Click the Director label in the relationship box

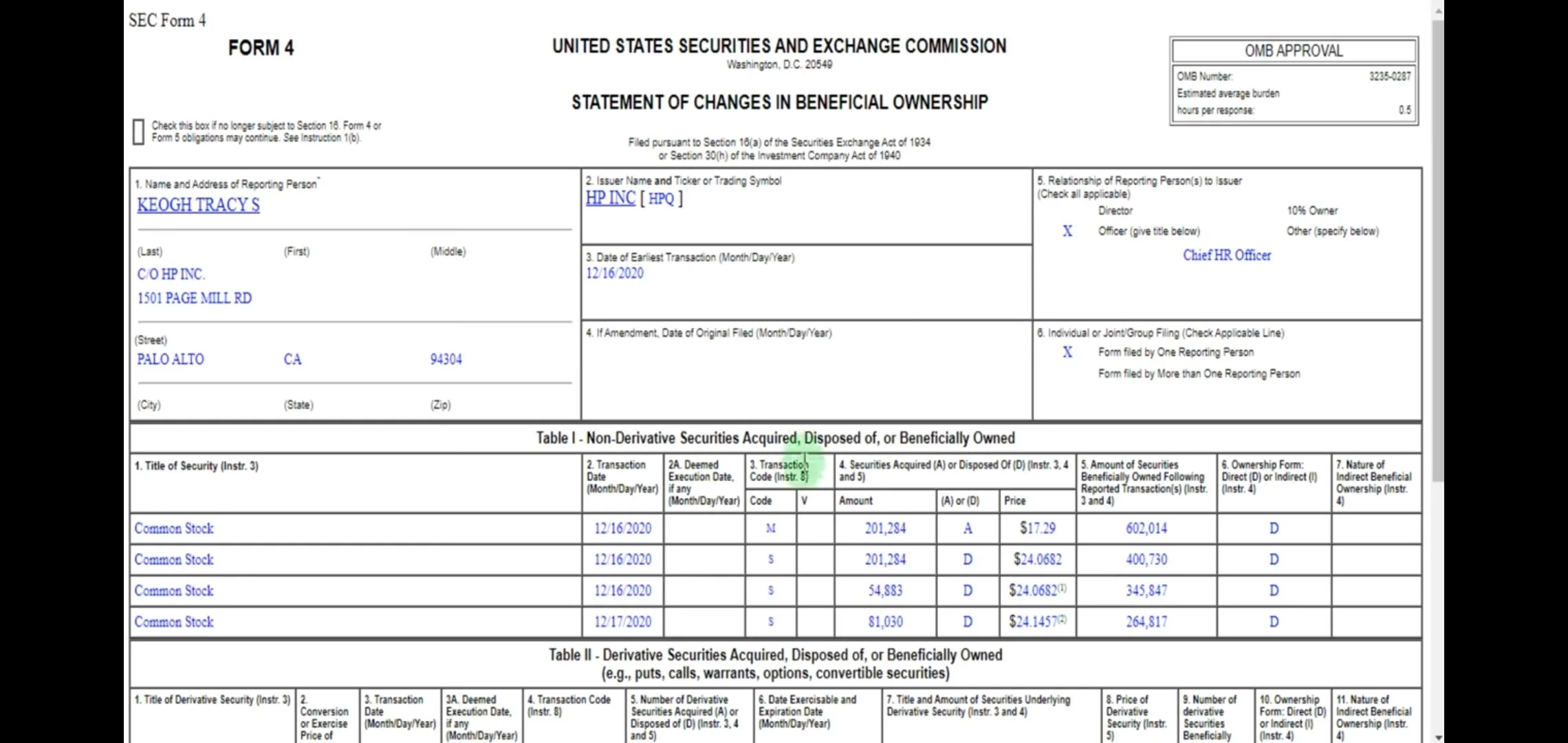(1115, 211)
